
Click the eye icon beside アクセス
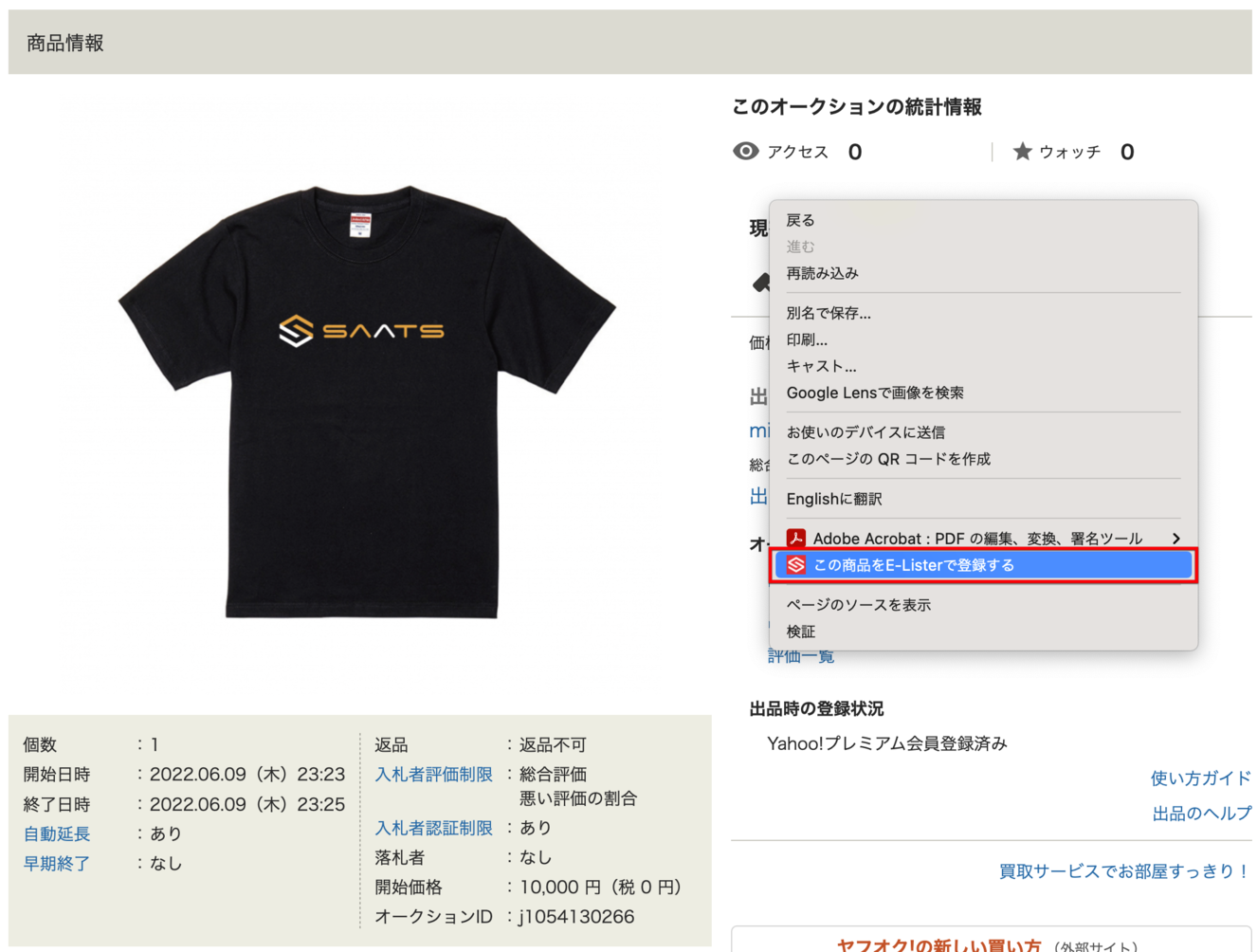(x=746, y=152)
